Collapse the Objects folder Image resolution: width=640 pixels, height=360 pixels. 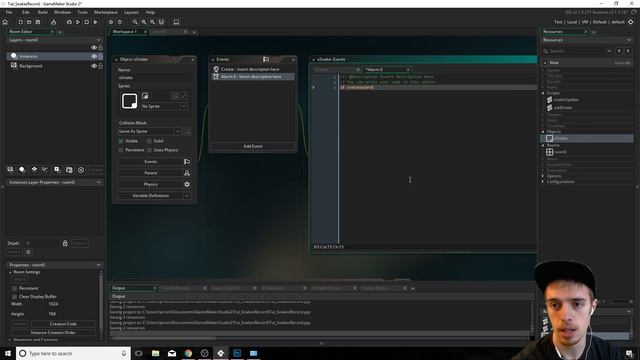click(x=543, y=132)
